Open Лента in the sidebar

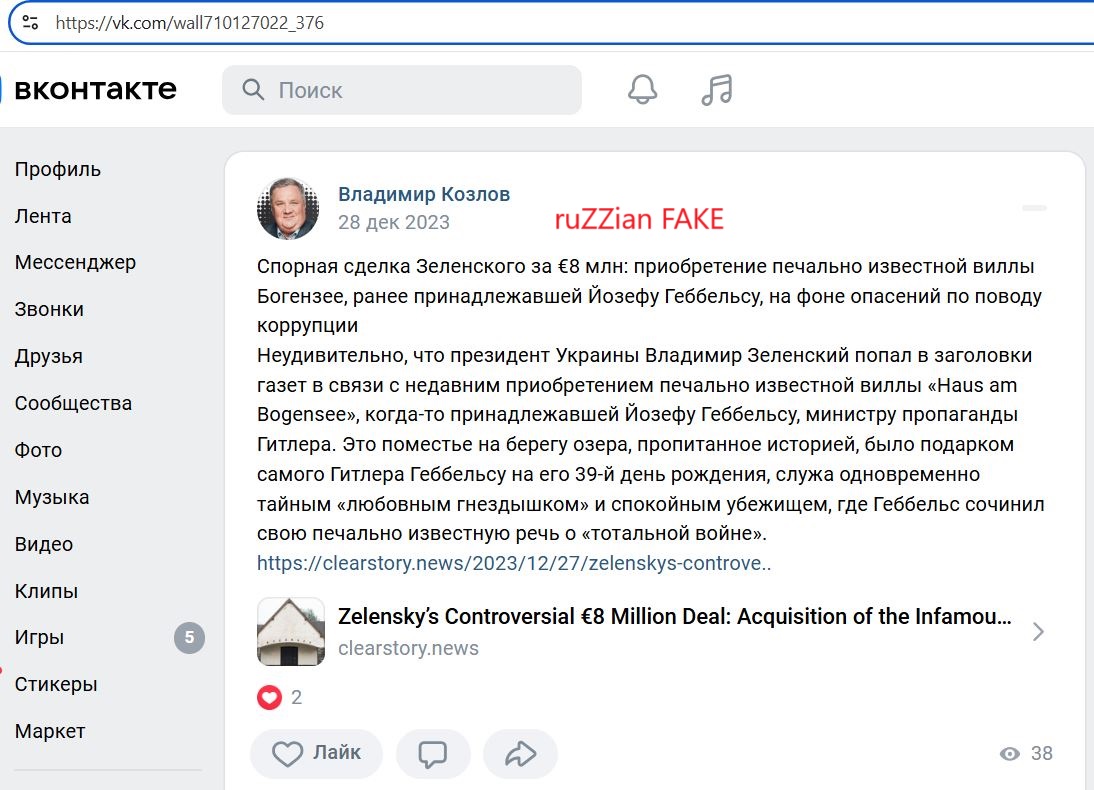(x=43, y=216)
